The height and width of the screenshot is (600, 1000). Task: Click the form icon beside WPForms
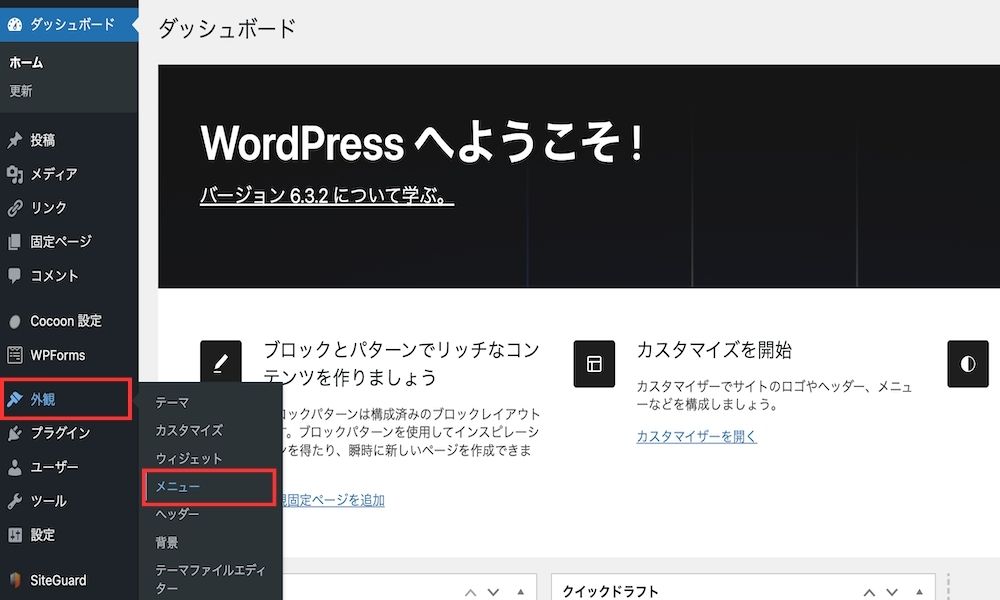(x=15, y=355)
